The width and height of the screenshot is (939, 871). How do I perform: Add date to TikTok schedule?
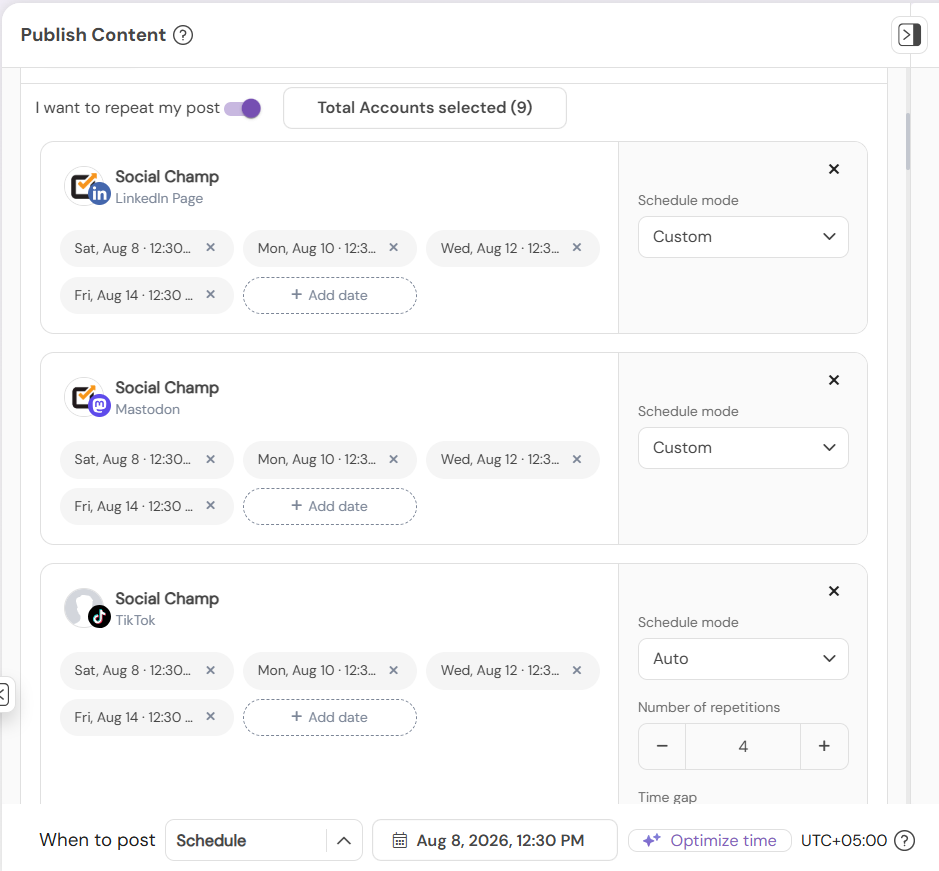(x=330, y=717)
